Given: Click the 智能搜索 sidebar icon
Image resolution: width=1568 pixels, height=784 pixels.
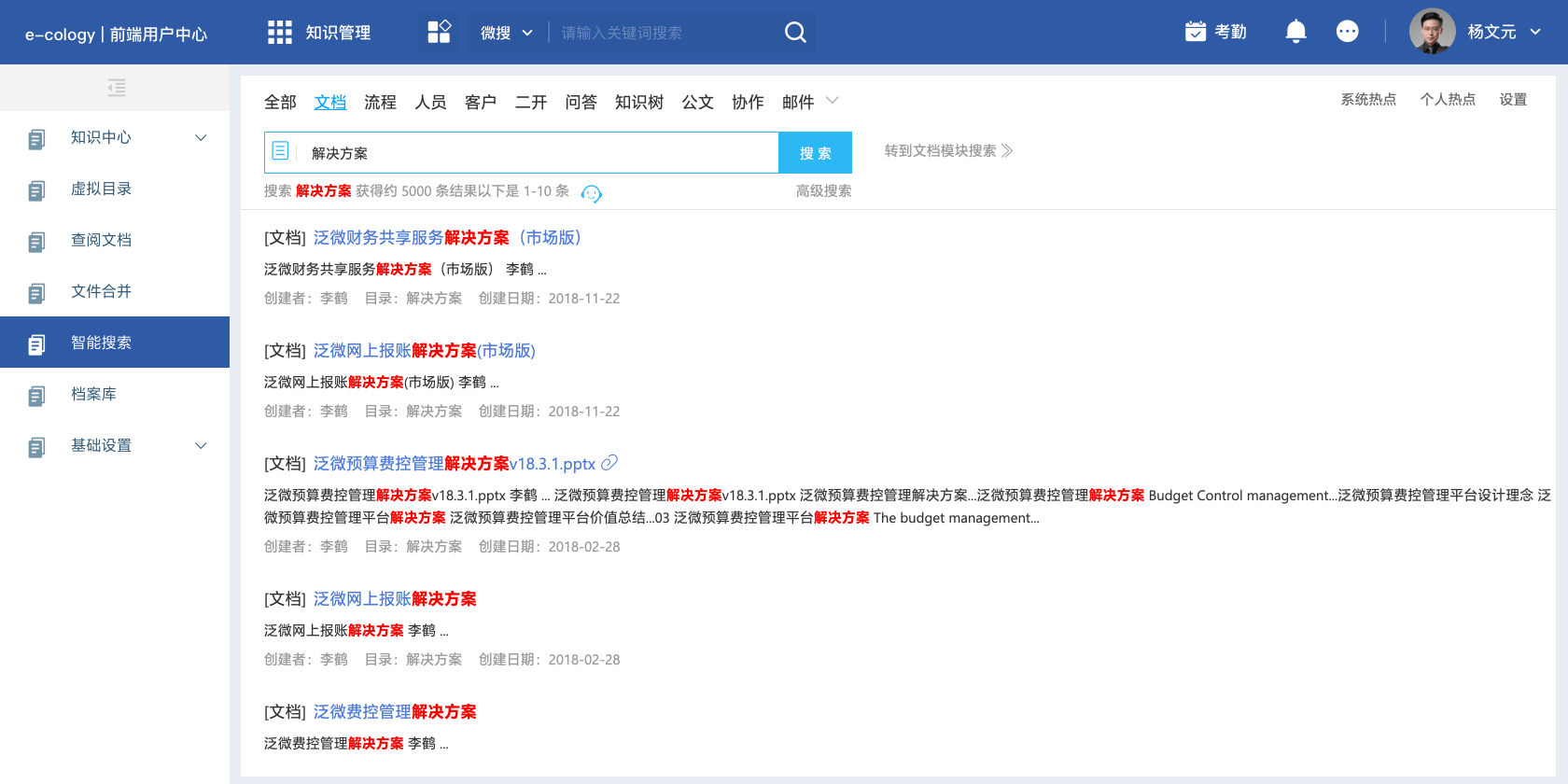Looking at the screenshot, I should [x=36, y=344].
